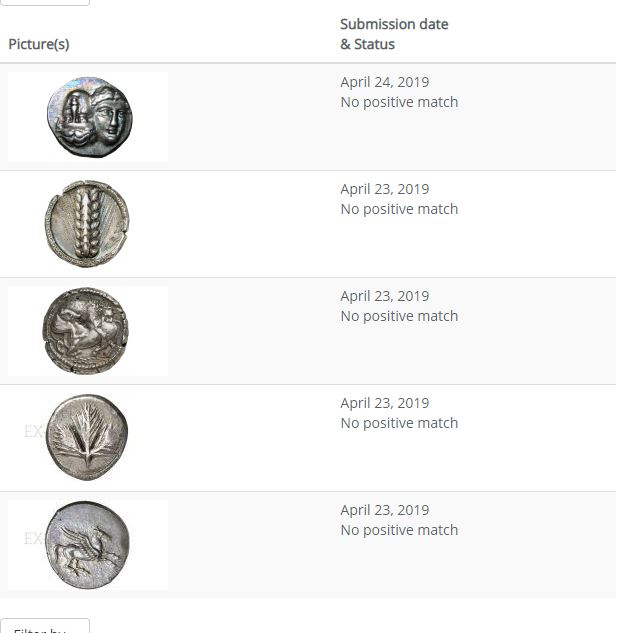Viewport: 625px width, 633px height.
Task: Open the two-faced head coin thumbnail
Action: [88, 117]
